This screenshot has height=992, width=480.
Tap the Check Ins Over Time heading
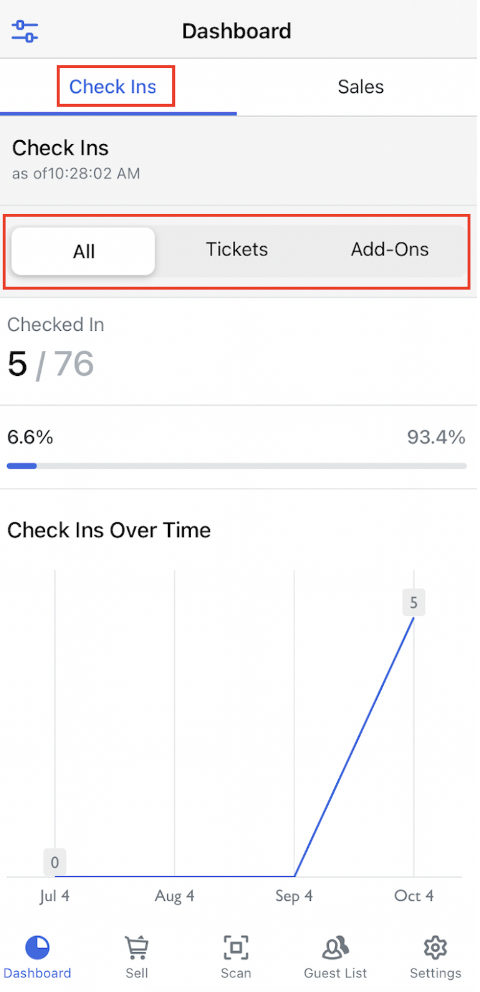coord(109,530)
